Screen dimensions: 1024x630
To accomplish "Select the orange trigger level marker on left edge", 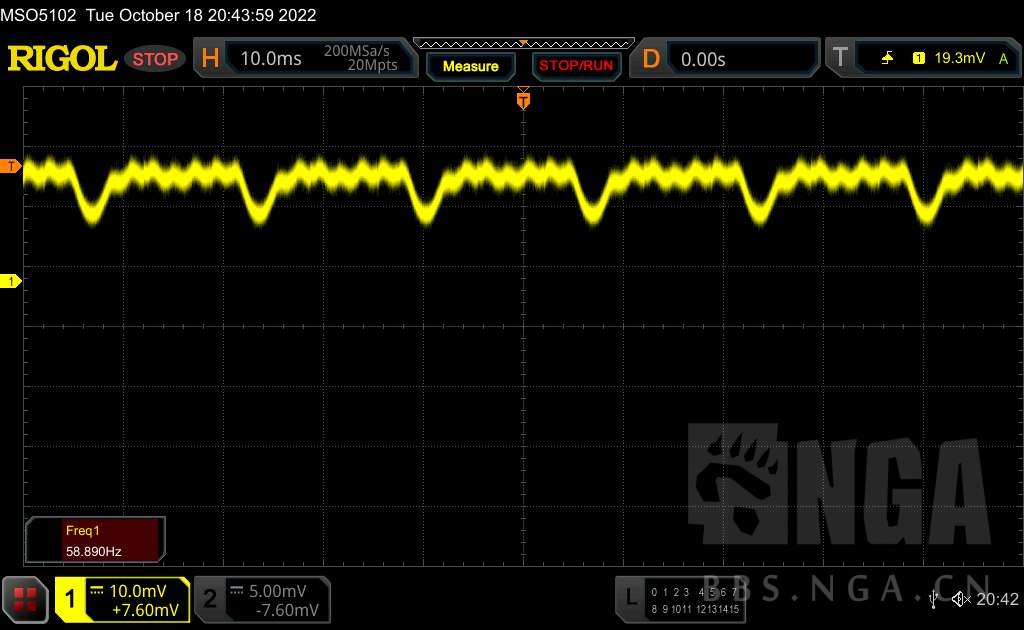I will tap(11, 166).
